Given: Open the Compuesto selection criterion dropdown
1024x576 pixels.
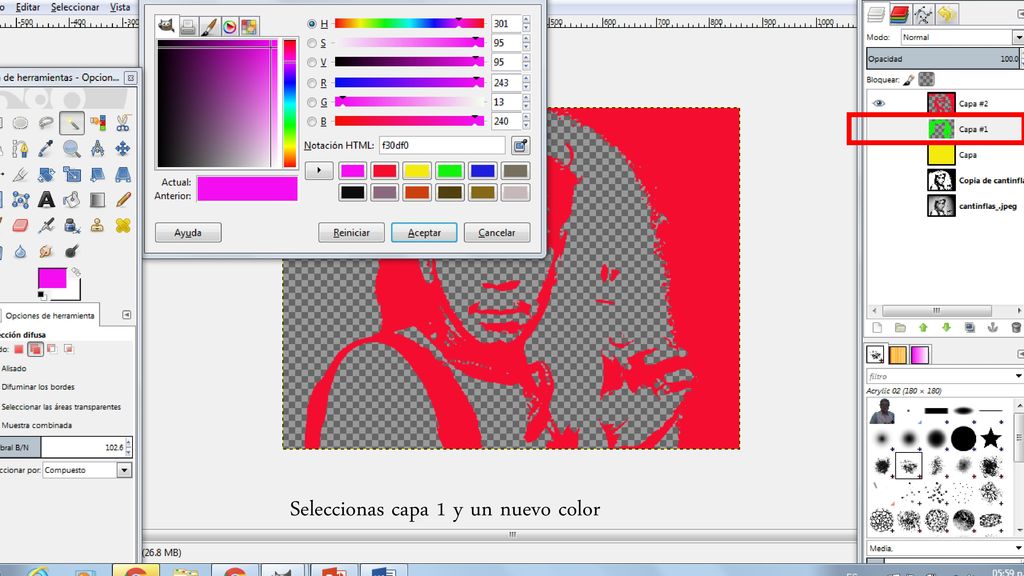Looking at the screenshot, I should (88, 470).
